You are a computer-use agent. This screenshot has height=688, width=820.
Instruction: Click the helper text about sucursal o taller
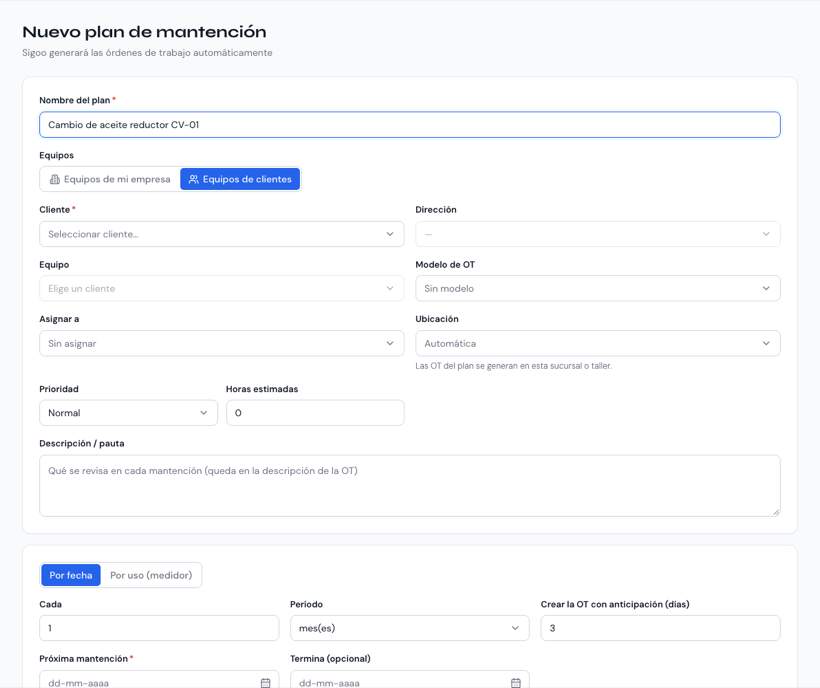tap(514, 366)
